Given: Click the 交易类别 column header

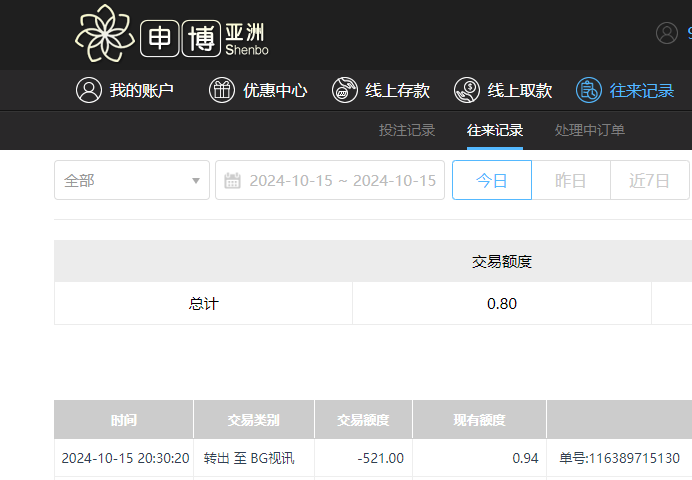Looking at the screenshot, I should 254,420.
